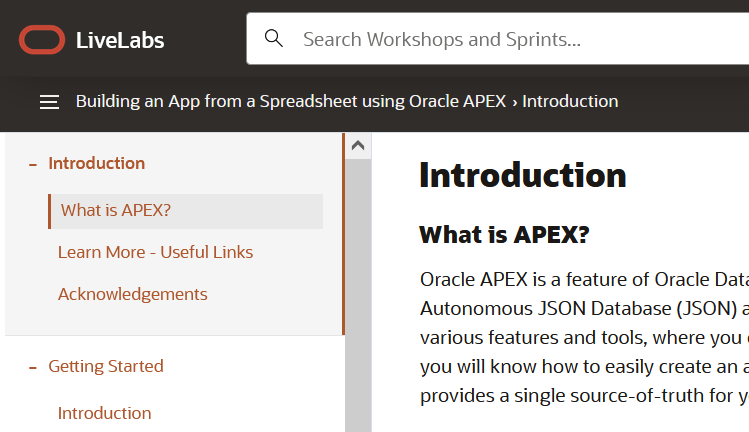Click Introduction at end of header breadcrumb
Screen dimensions: 749x432
[x=570, y=101]
